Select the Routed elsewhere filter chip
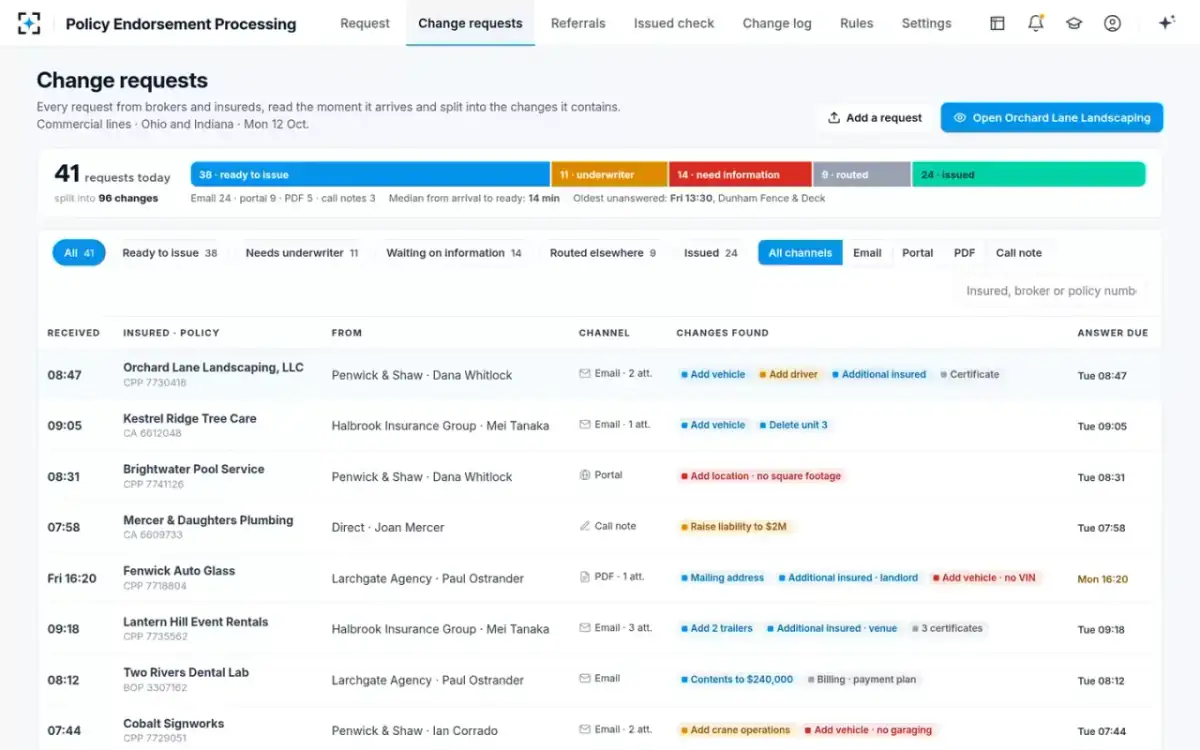This screenshot has height=750, width=1200. (x=603, y=253)
